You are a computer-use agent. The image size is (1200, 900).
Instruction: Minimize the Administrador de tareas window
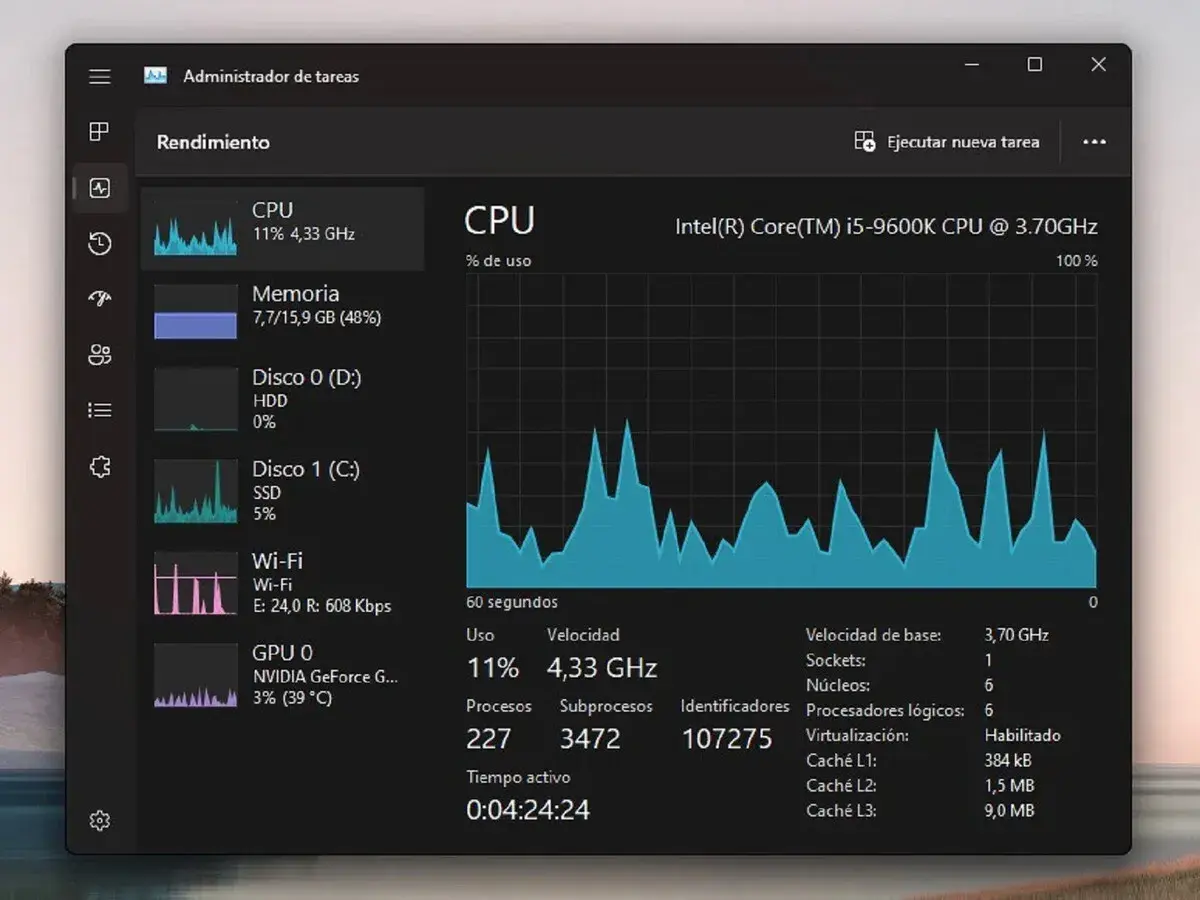(x=972, y=65)
